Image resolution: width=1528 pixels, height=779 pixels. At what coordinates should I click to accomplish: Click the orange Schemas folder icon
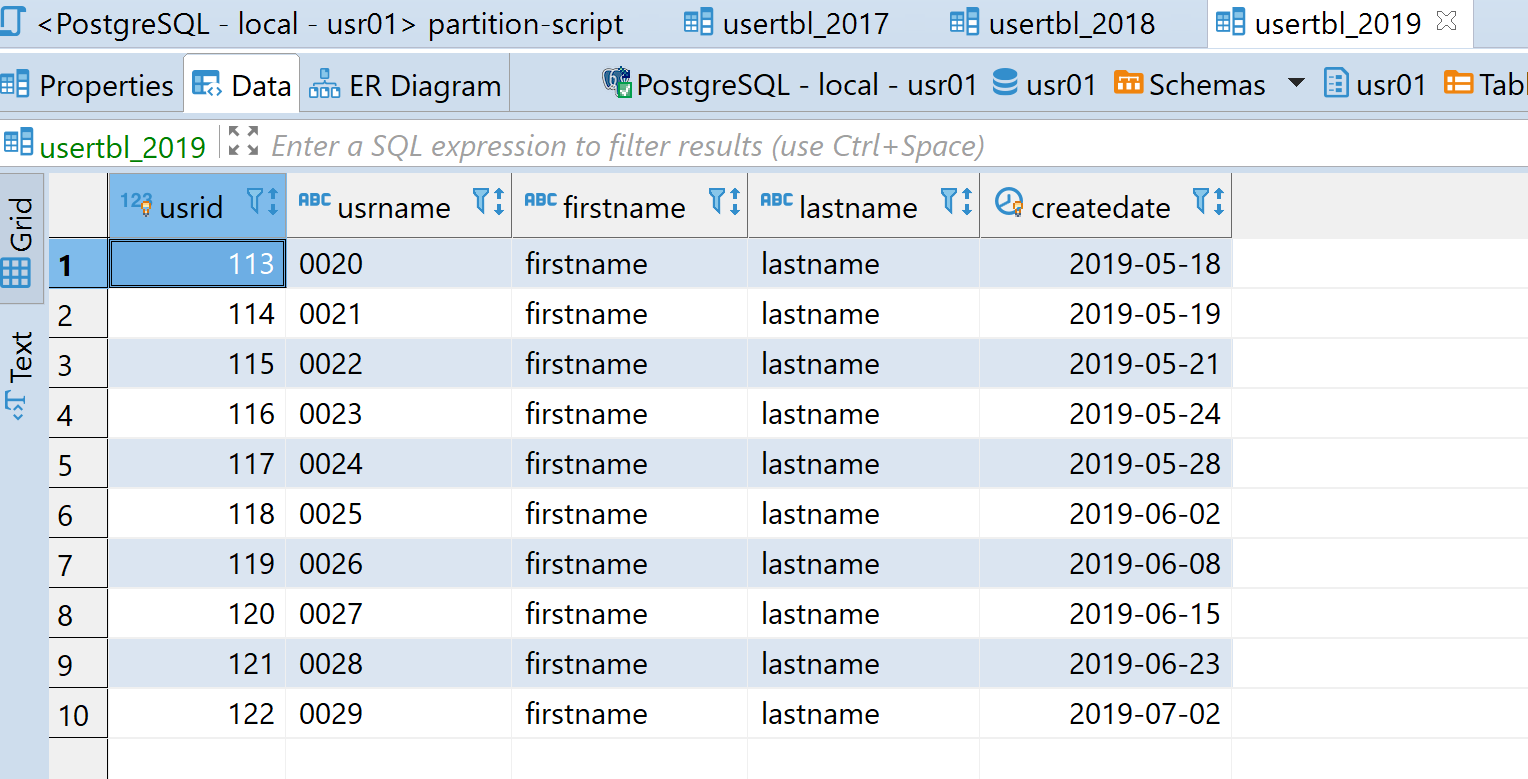click(1128, 83)
